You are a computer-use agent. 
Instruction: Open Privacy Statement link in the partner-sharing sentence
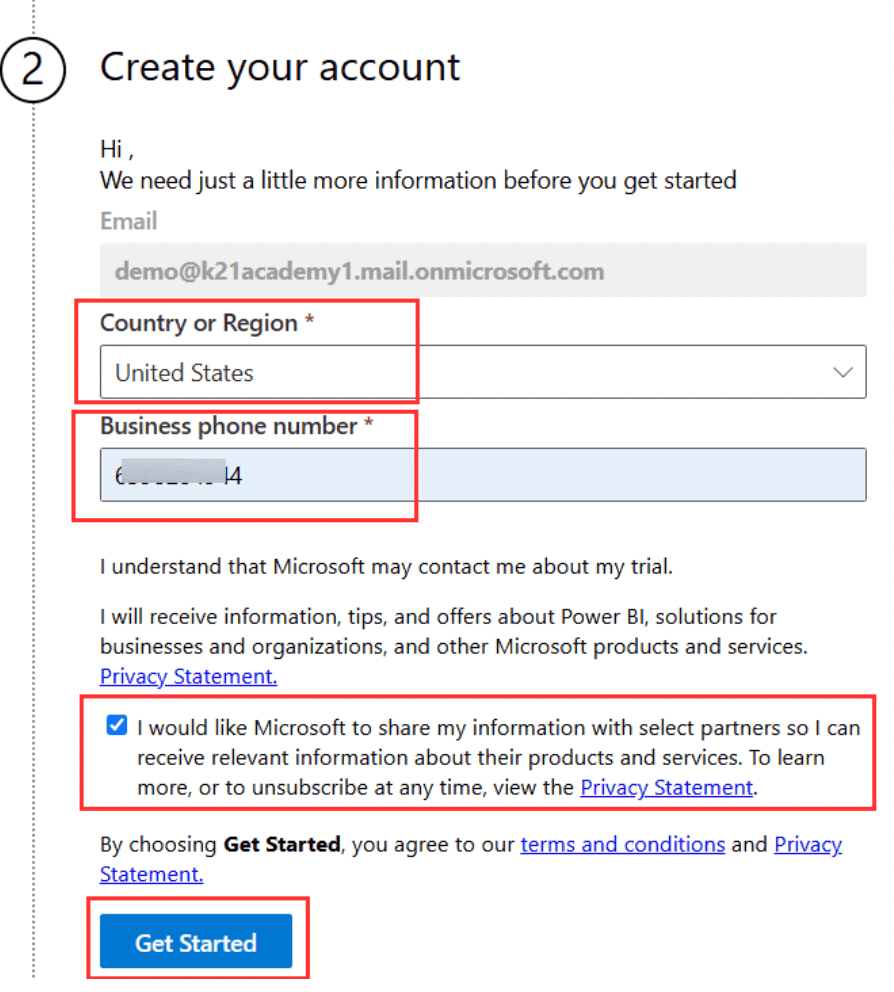click(x=666, y=787)
